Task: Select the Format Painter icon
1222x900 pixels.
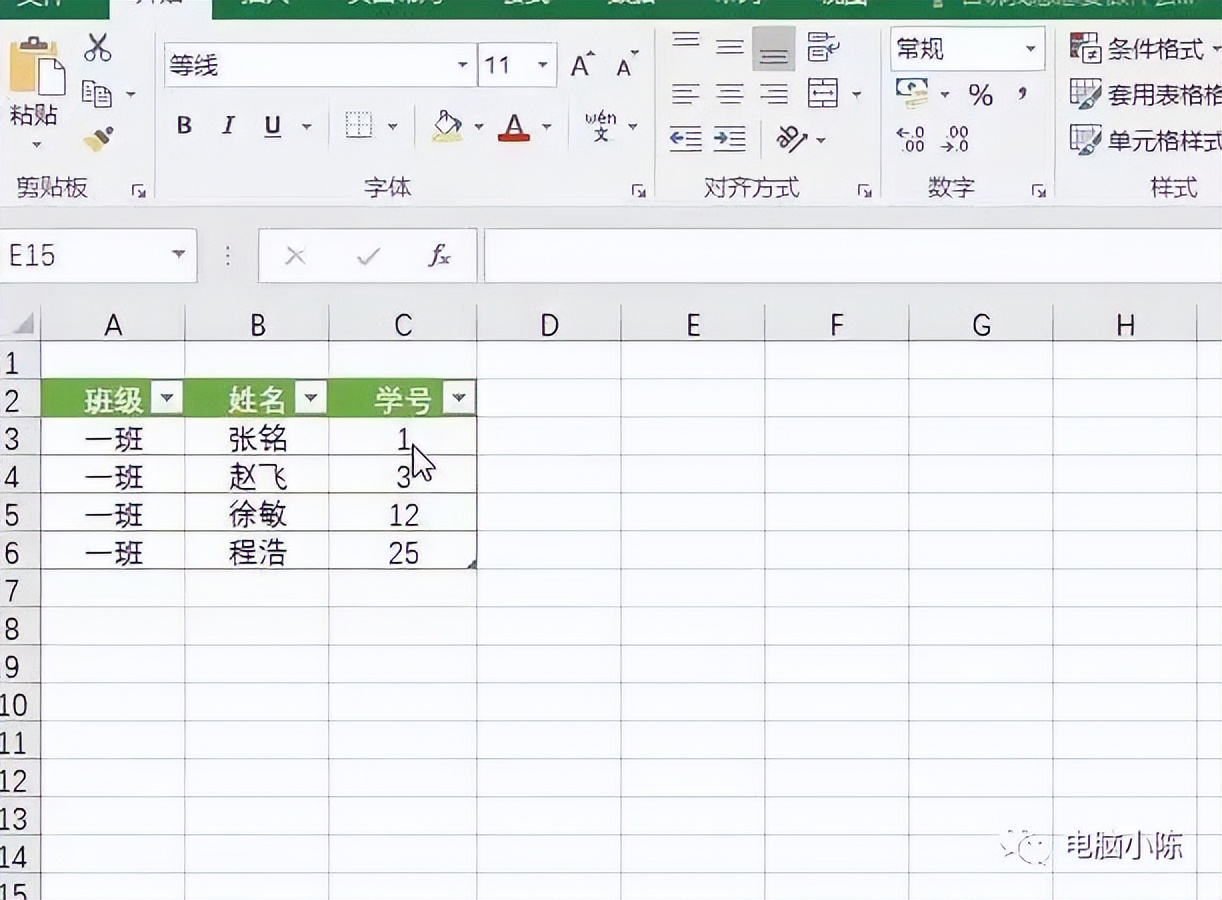Action: pos(97,138)
